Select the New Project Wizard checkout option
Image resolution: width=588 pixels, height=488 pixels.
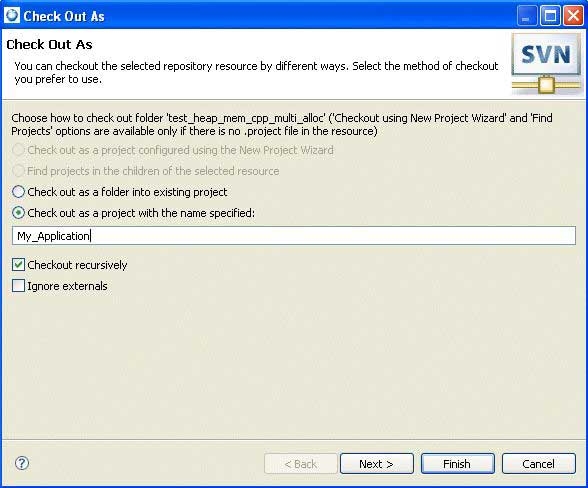173,150
